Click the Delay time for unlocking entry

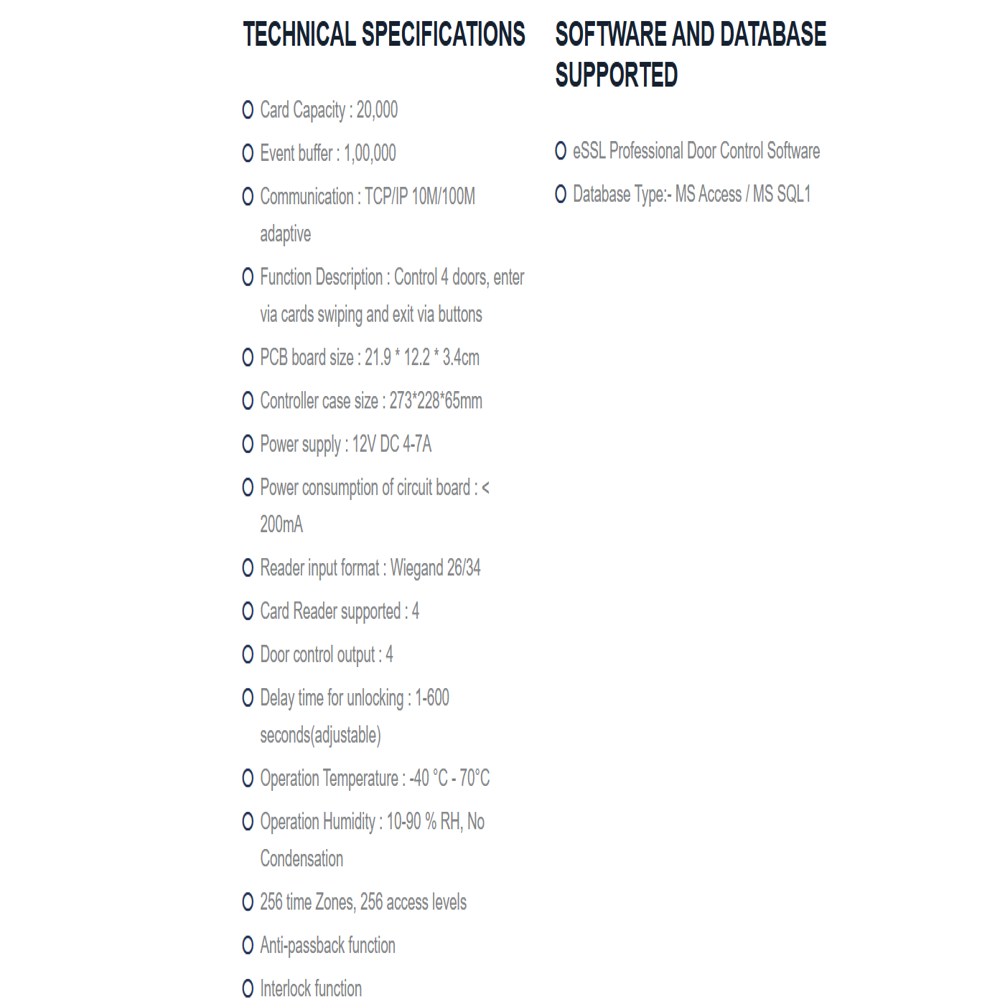pos(355,717)
